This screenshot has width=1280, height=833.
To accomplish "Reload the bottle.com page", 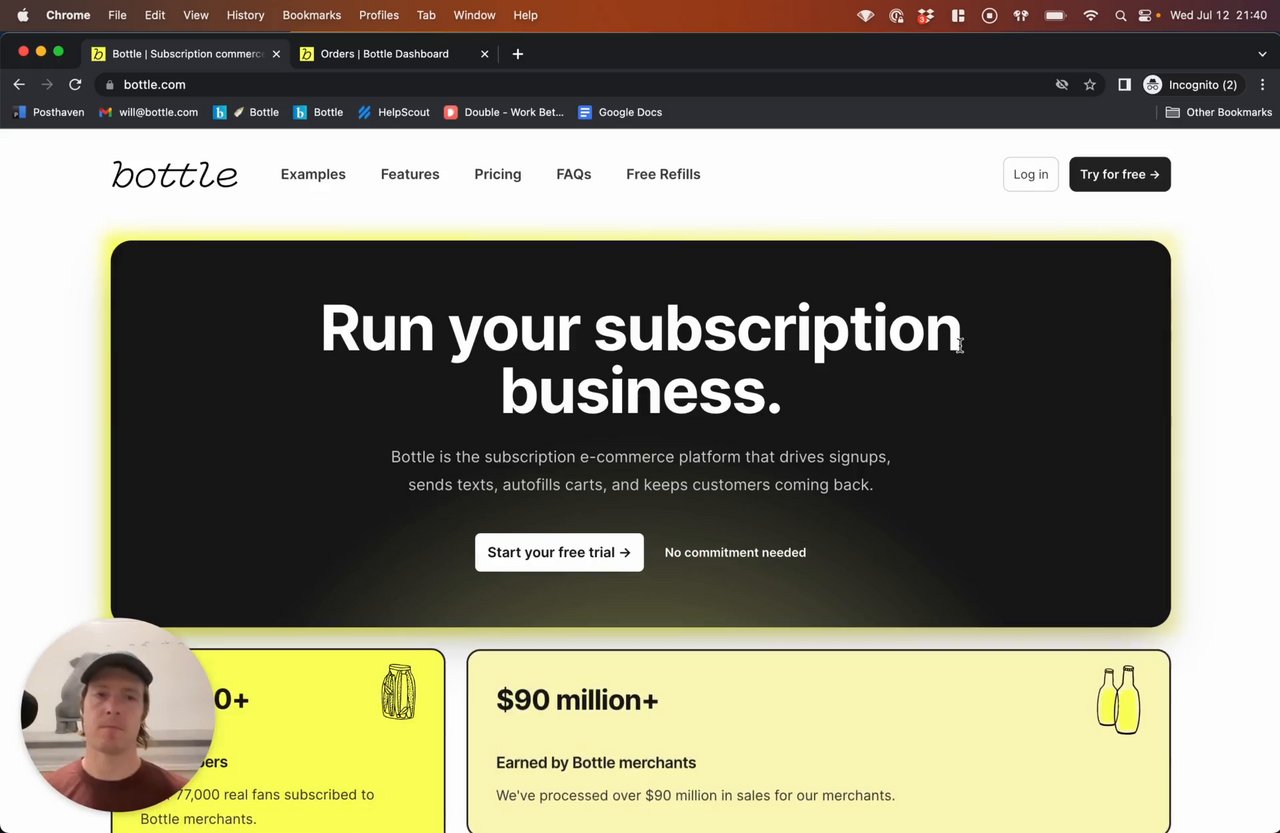I will point(75,85).
